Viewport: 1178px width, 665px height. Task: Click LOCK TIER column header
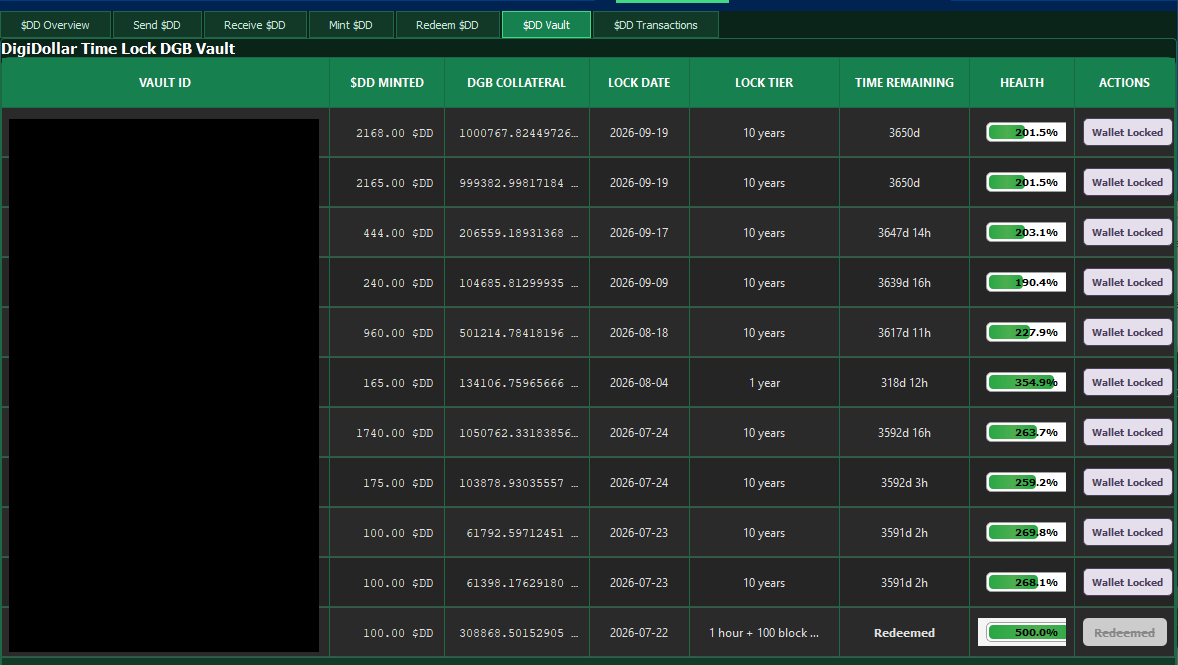[x=764, y=83]
